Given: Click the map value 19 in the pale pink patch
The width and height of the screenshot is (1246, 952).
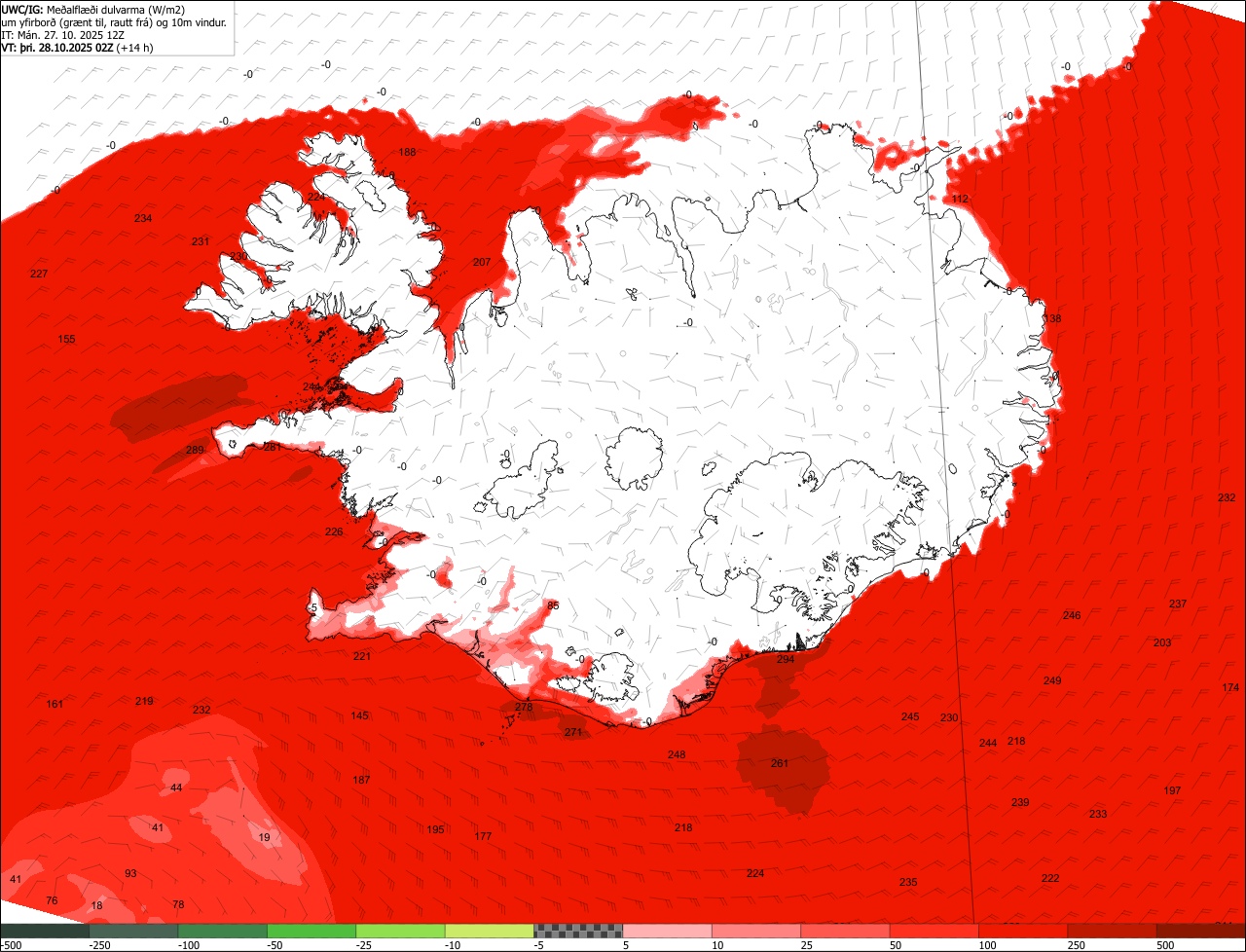Looking at the screenshot, I should (x=264, y=837).
